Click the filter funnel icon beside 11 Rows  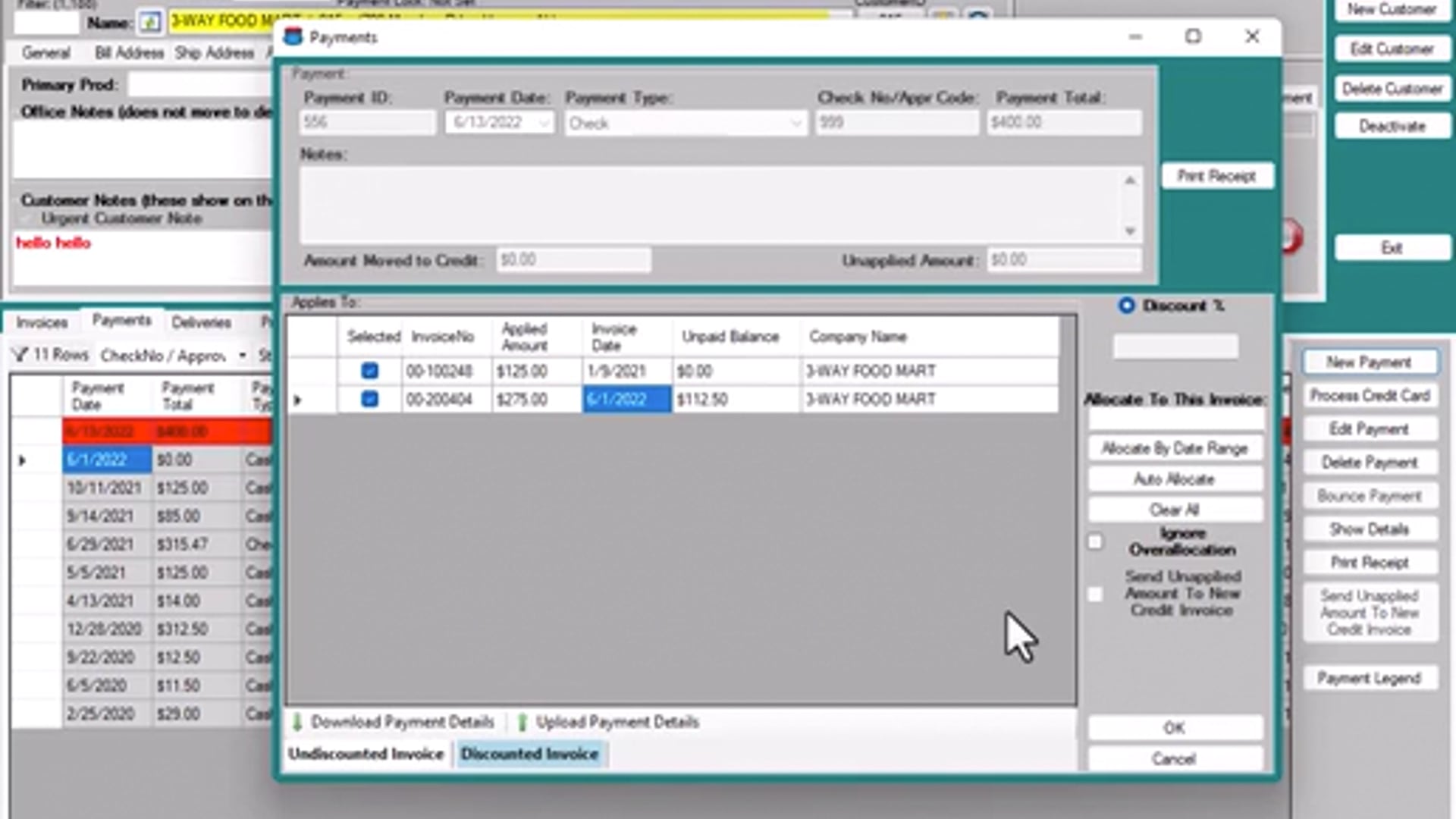tap(20, 354)
